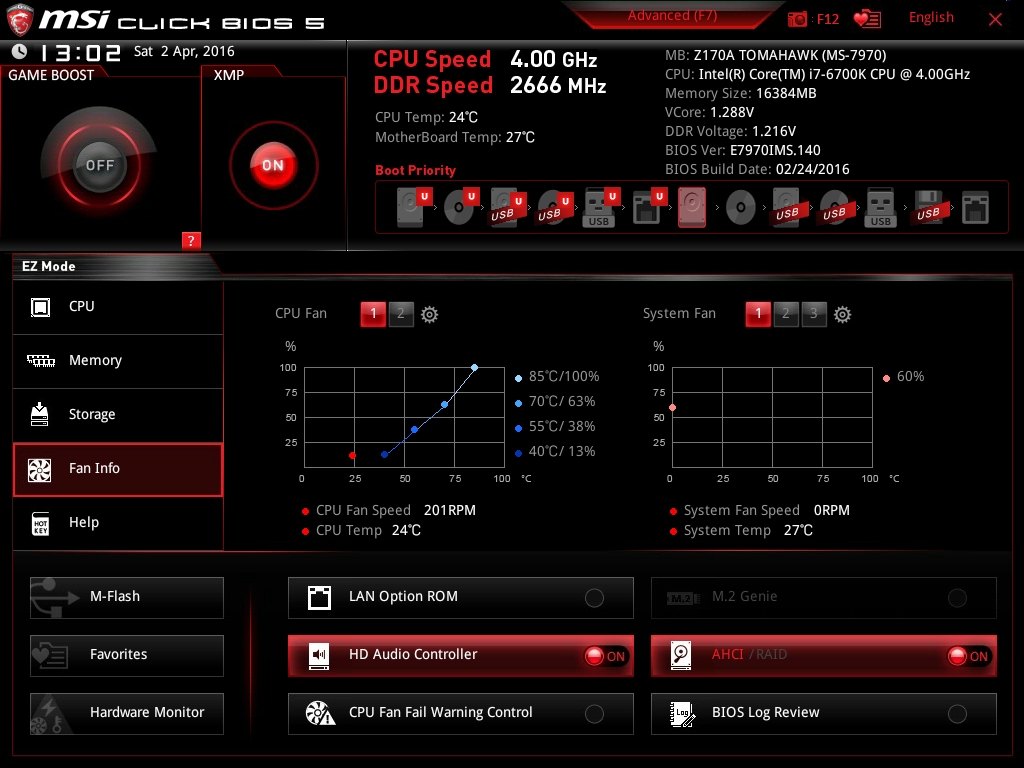Switch to CPU Fan 1 tab

click(x=373, y=314)
